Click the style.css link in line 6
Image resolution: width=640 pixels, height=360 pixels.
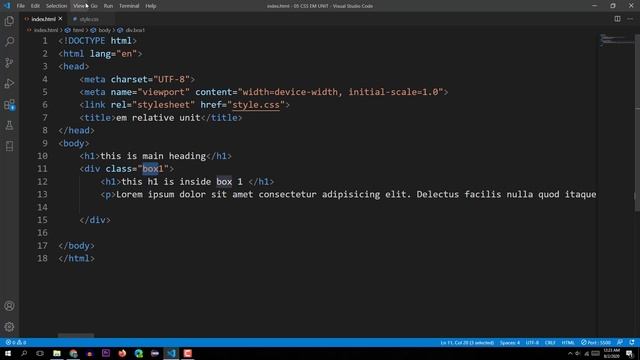pyautogui.click(x=256, y=105)
